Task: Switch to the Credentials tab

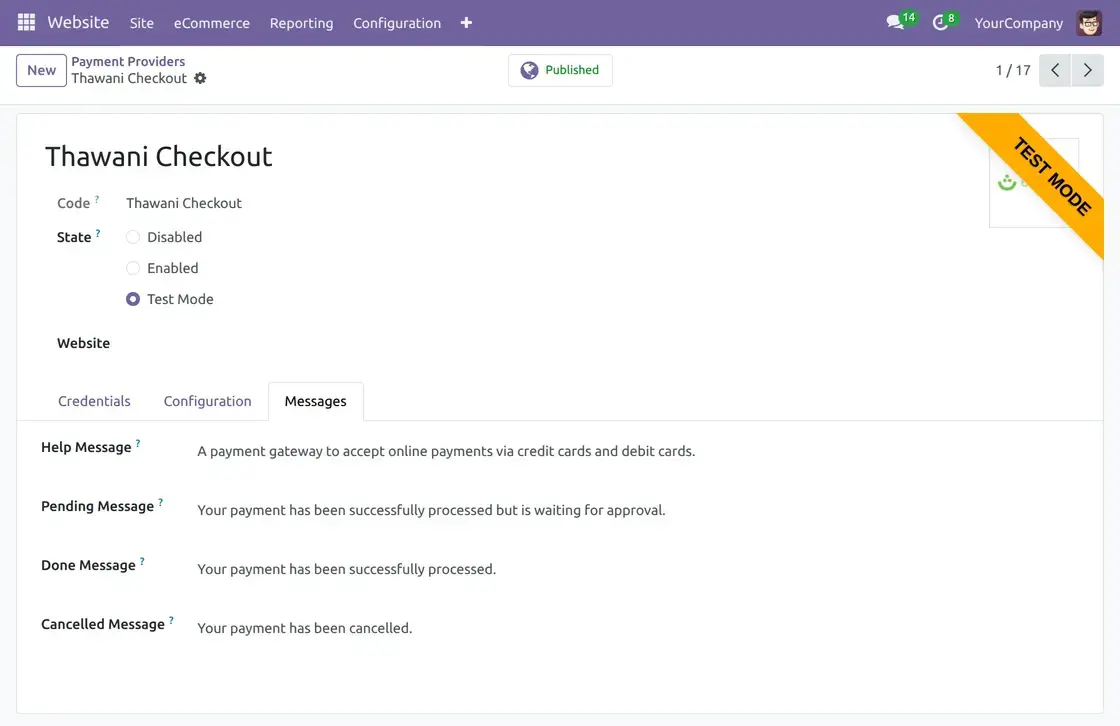Action: click(x=94, y=401)
